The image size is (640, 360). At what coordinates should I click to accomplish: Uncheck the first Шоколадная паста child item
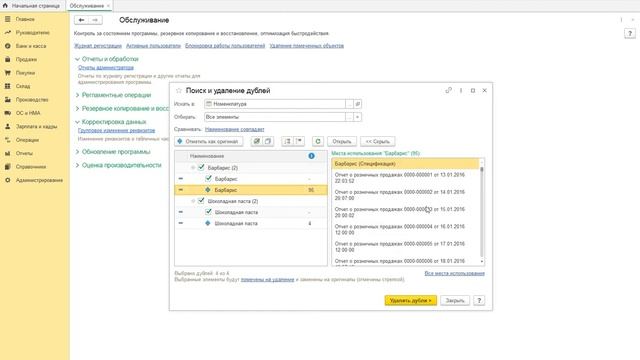click(209, 212)
